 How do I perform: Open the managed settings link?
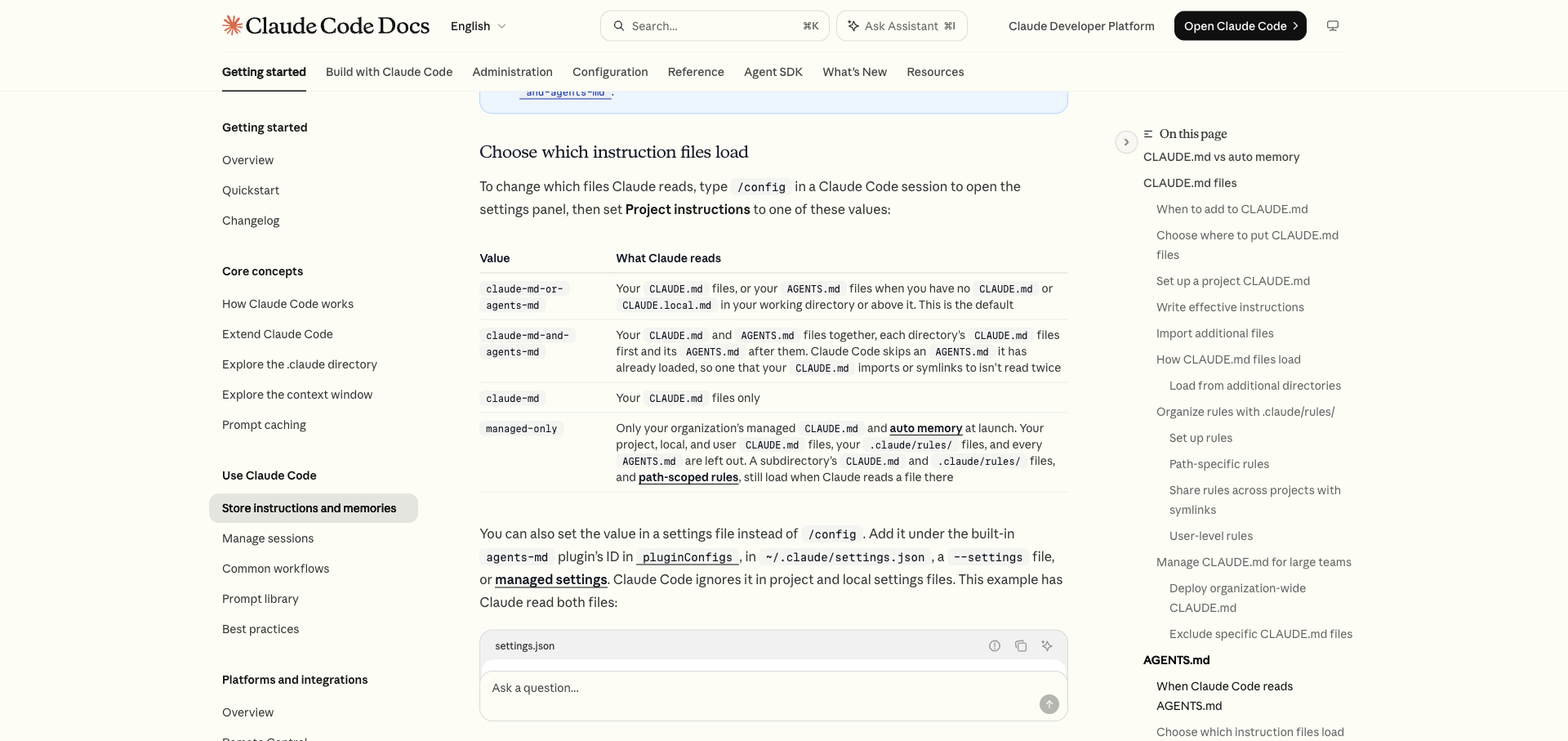(x=550, y=579)
